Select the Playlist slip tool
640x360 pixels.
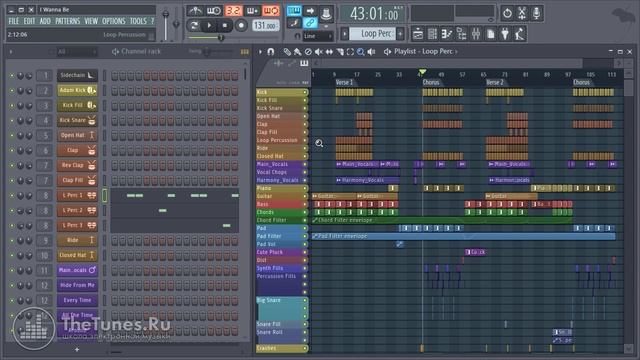click(329, 52)
